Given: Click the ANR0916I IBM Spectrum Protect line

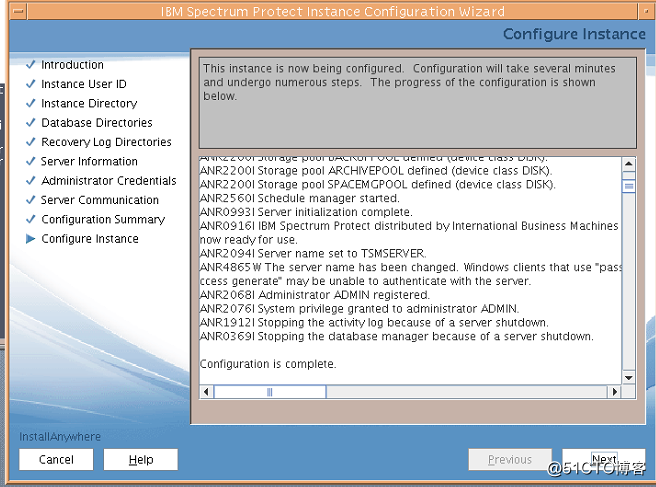Looking at the screenshot, I should [x=409, y=233].
